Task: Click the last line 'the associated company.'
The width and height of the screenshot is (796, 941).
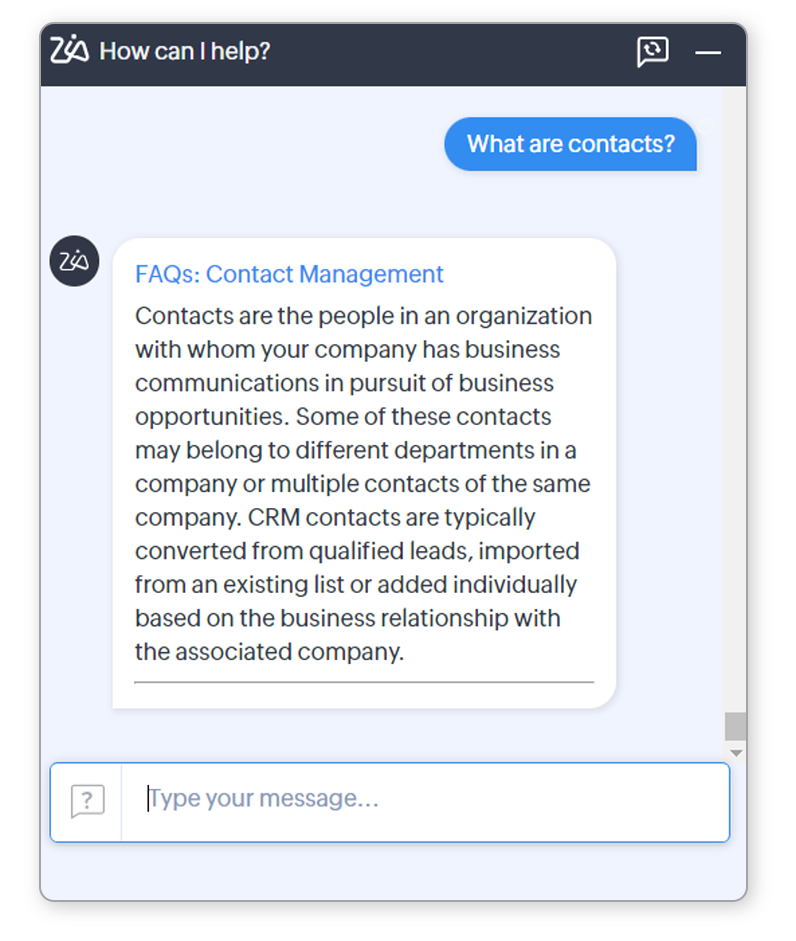Action: 268,652
